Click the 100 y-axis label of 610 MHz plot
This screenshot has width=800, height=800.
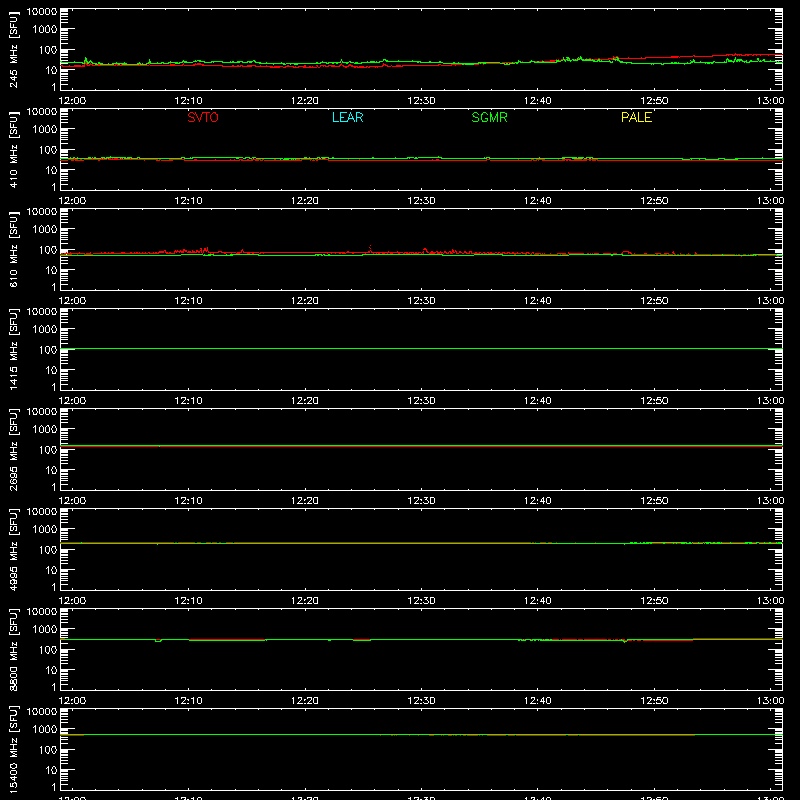tap(48, 250)
